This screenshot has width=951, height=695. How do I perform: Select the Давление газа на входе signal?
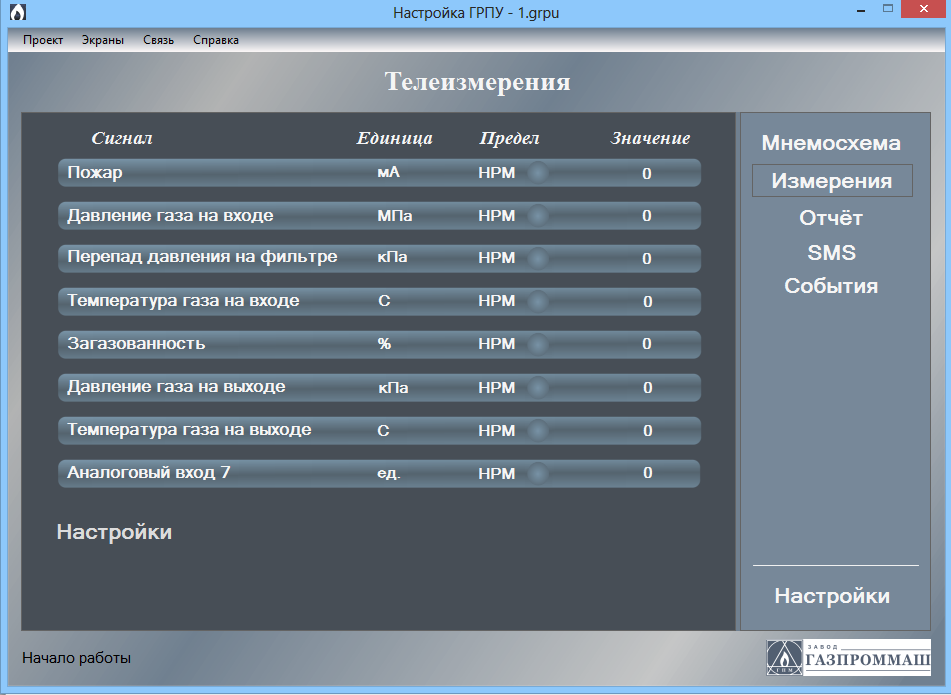380,216
